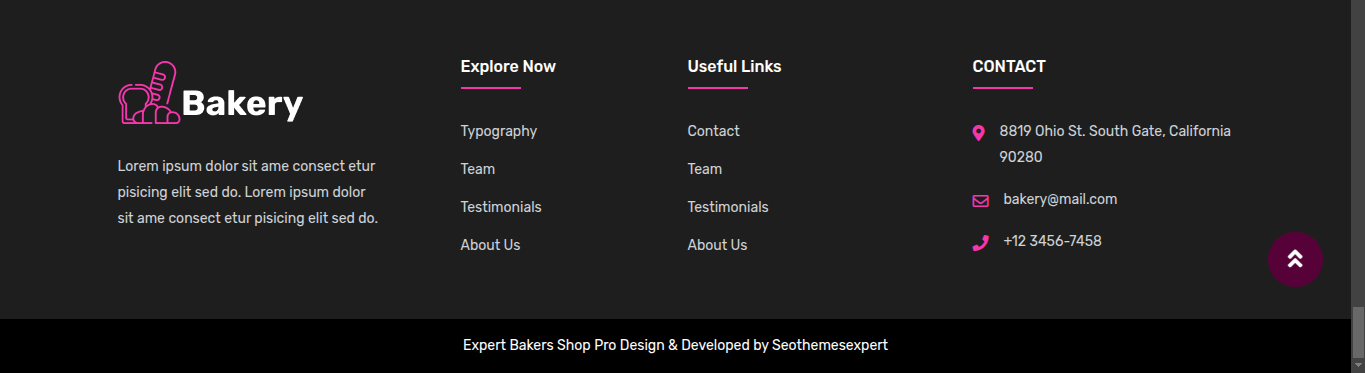Click the Explore Now column heading
This screenshot has width=1365, height=373.
click(x=508, y=67)
